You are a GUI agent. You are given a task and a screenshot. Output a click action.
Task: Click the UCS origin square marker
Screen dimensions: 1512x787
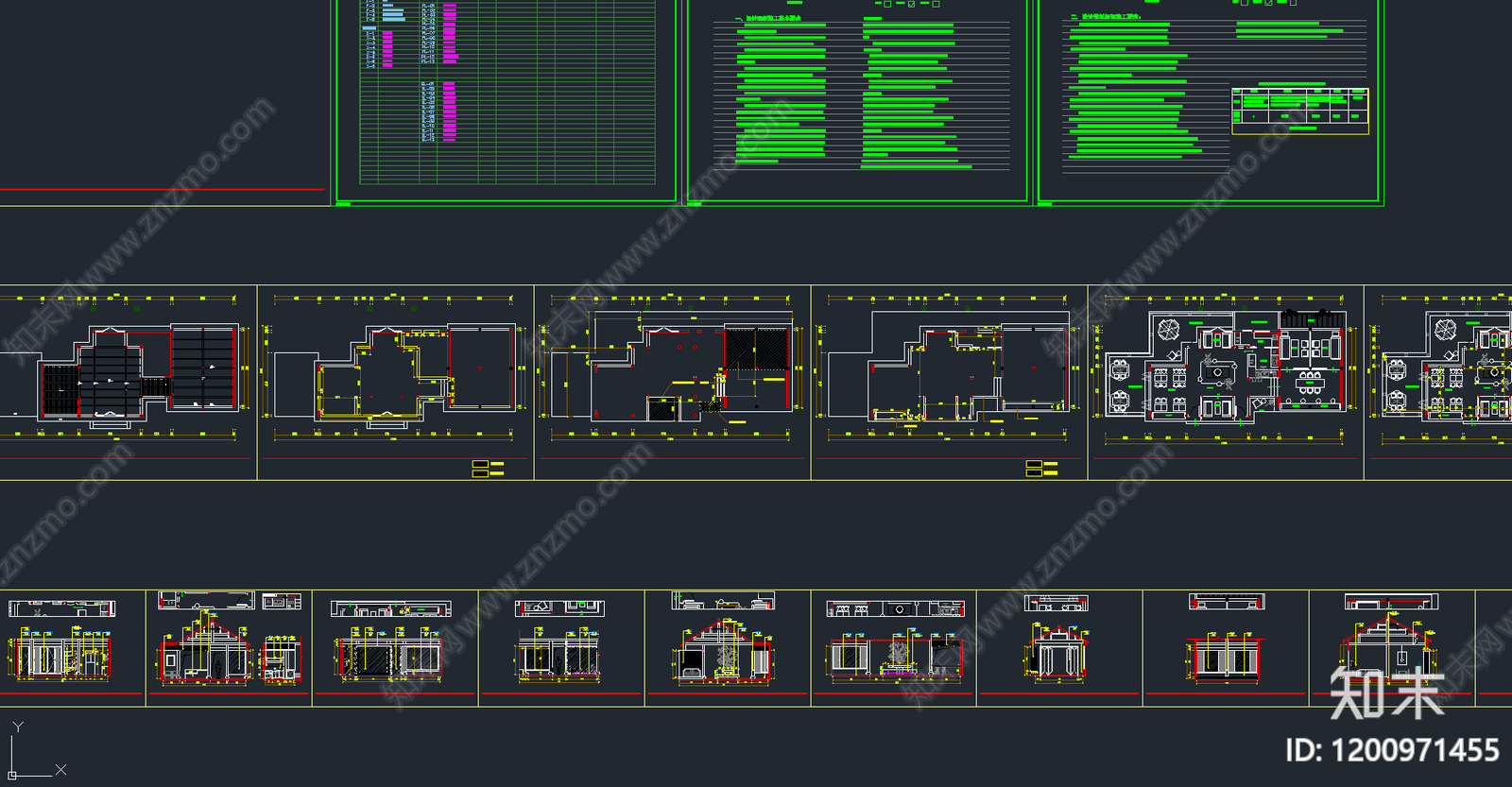12,775
